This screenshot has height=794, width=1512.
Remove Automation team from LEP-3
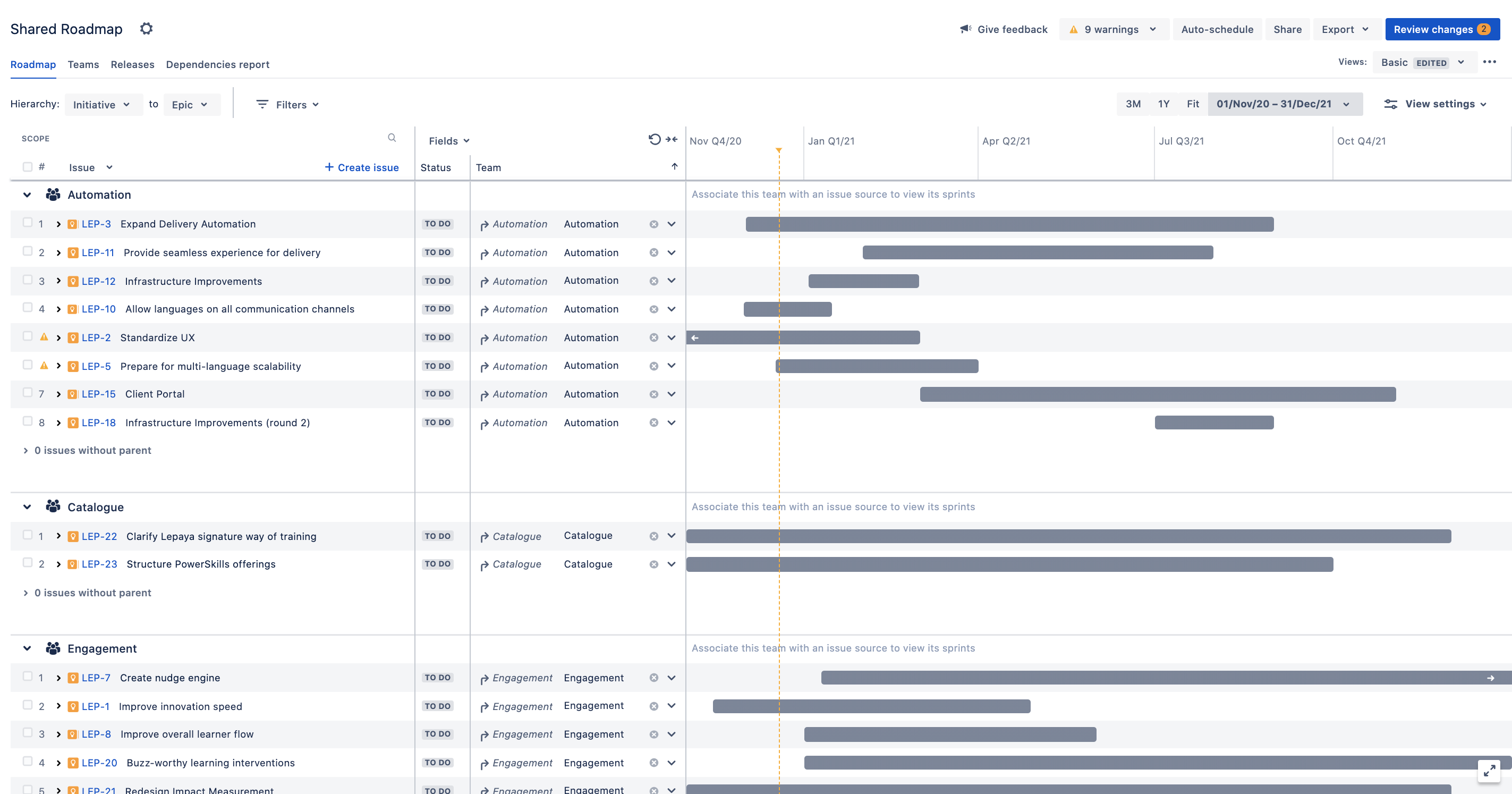click(654, 224)
